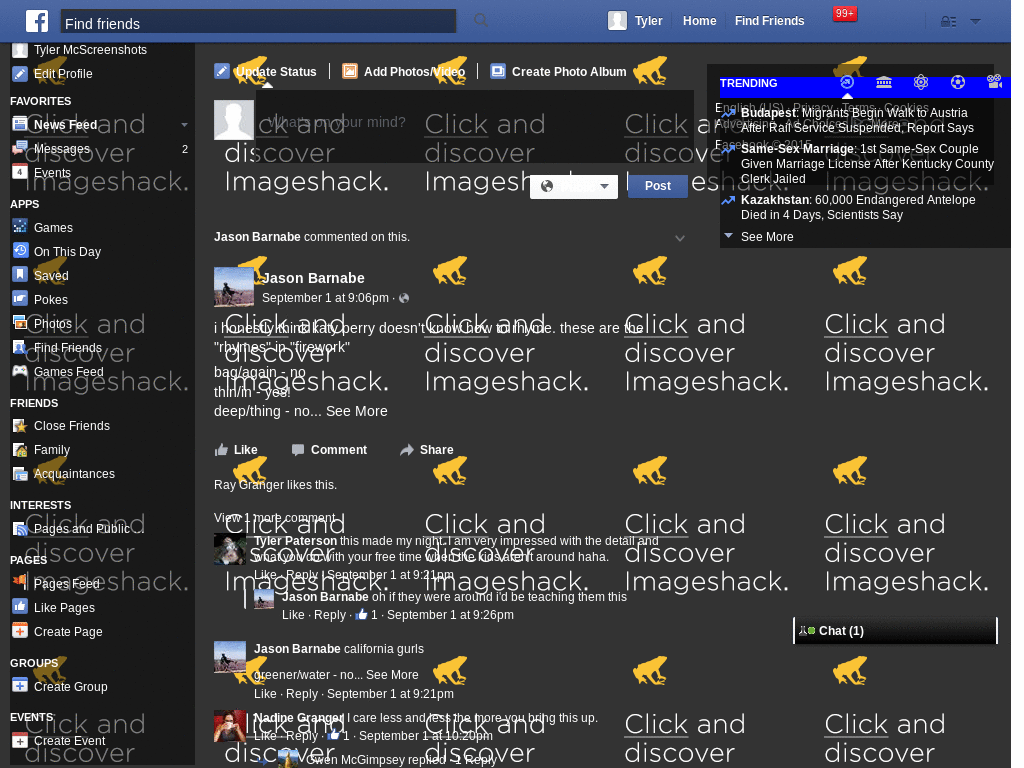Viewport: 1024px width, 768px height.
Task: Open Messages in sidebar
Action: [61, 149]
